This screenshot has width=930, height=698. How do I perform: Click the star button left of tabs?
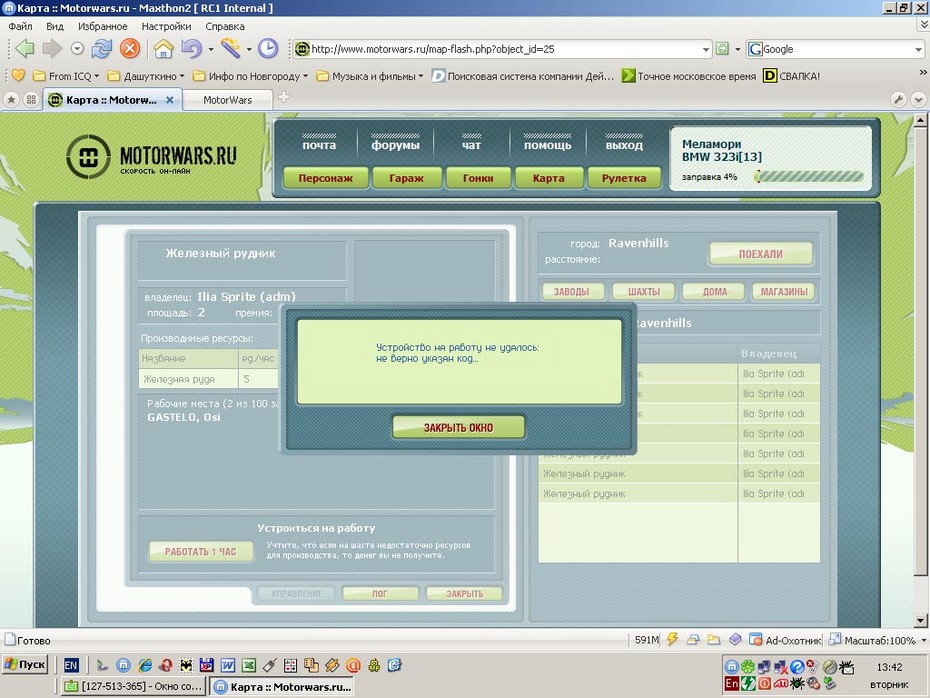pyautogui.click(x=11, y=100)
